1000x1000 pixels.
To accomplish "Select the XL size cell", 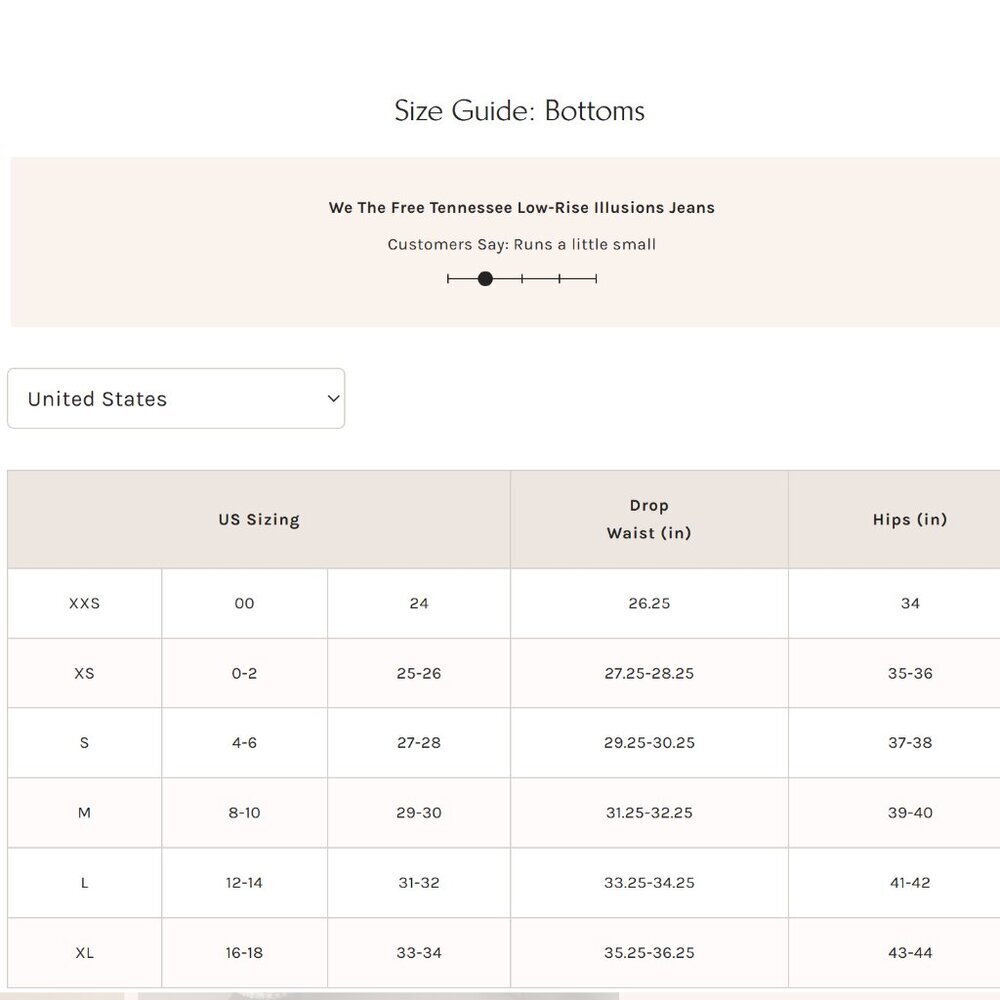I will [x=85, y=953].
